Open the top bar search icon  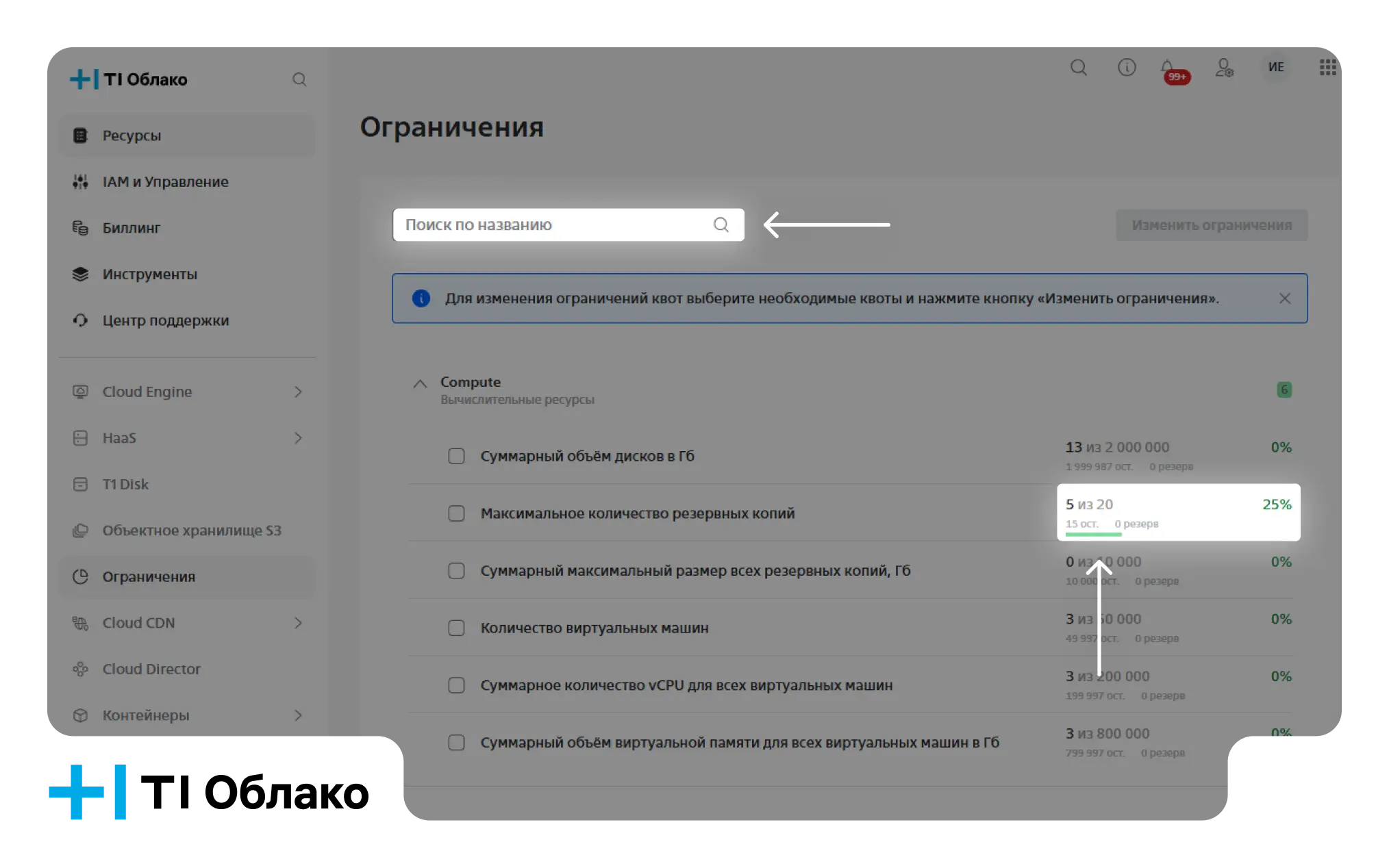pos(1079,67)
